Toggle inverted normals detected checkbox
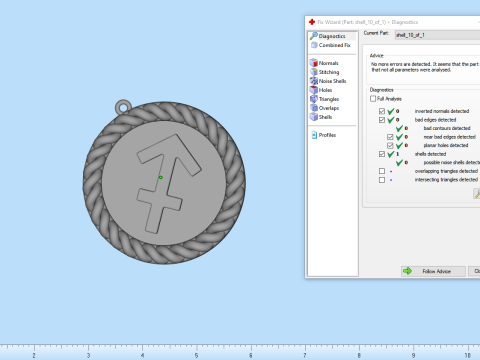 [x=382, y=111]
